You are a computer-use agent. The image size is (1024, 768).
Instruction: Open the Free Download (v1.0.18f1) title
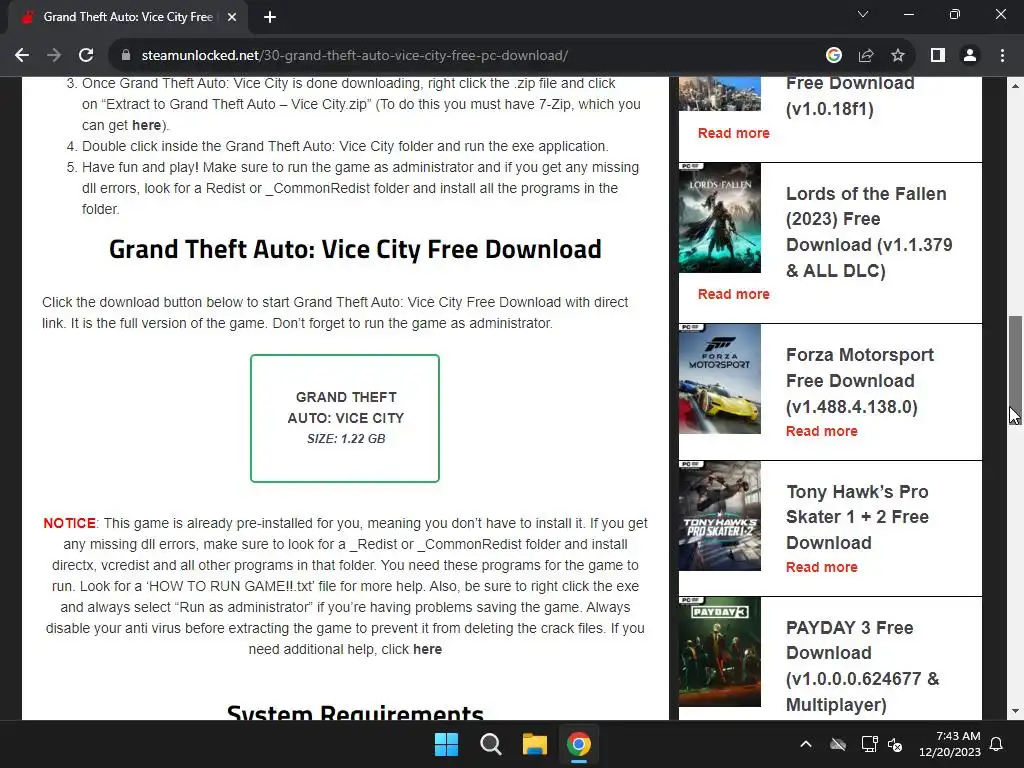pyautogui.click(x=850, y=96)
